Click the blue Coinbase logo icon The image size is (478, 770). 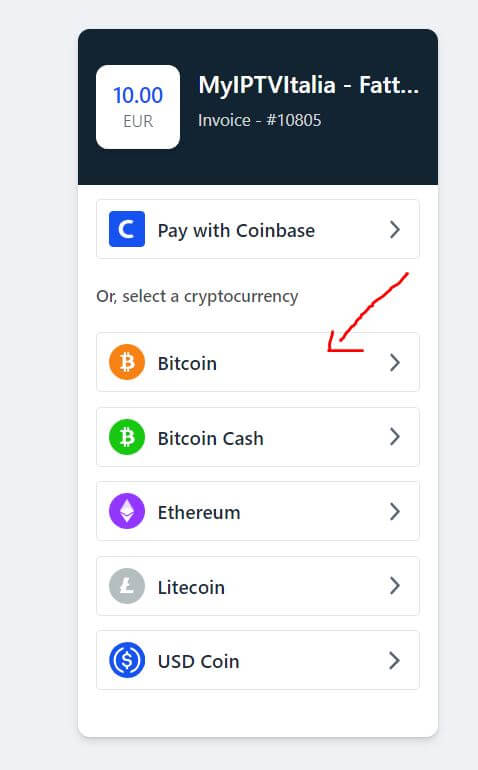tap(127, 229)
